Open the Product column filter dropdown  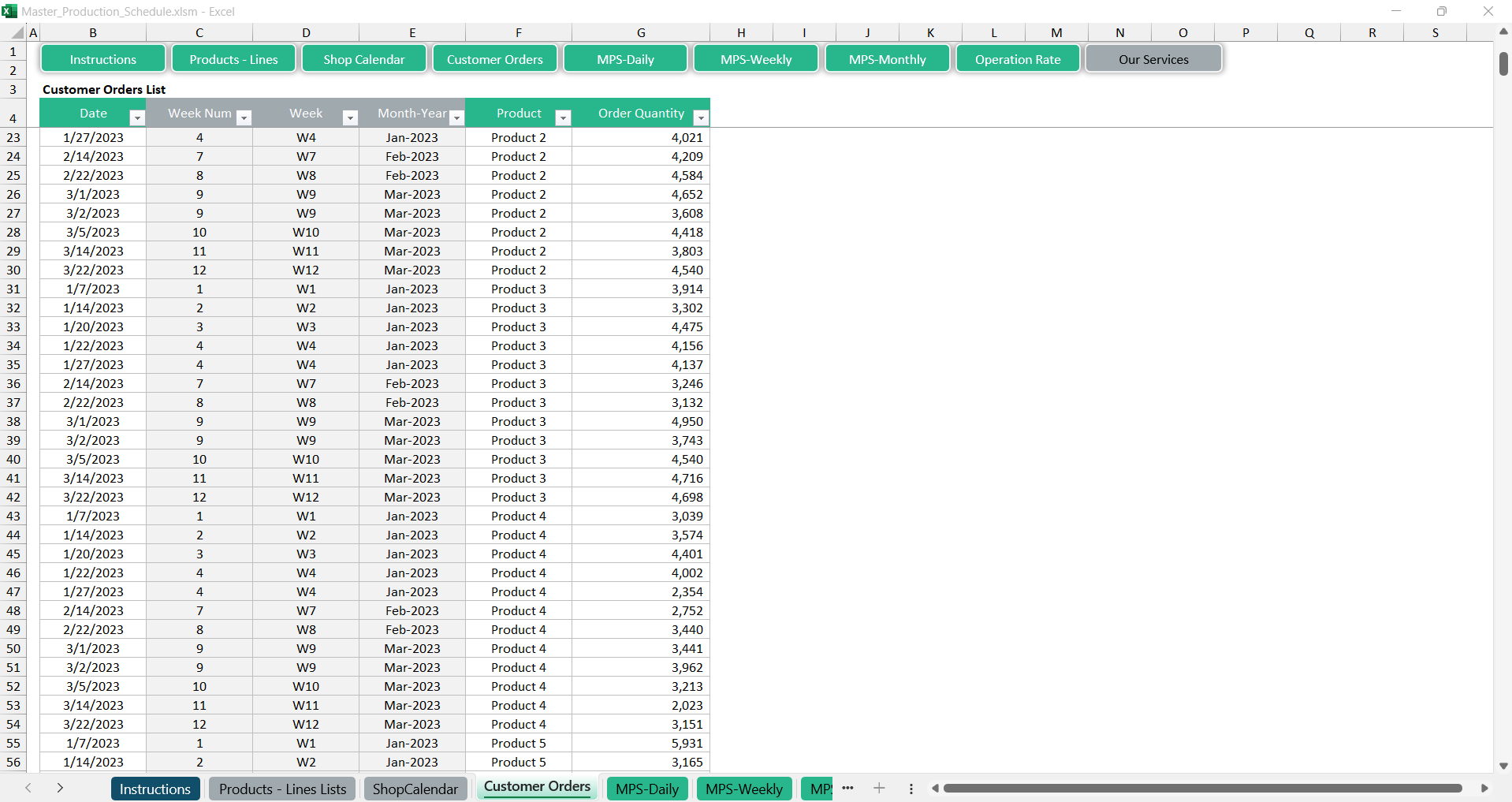pos(563,118)
